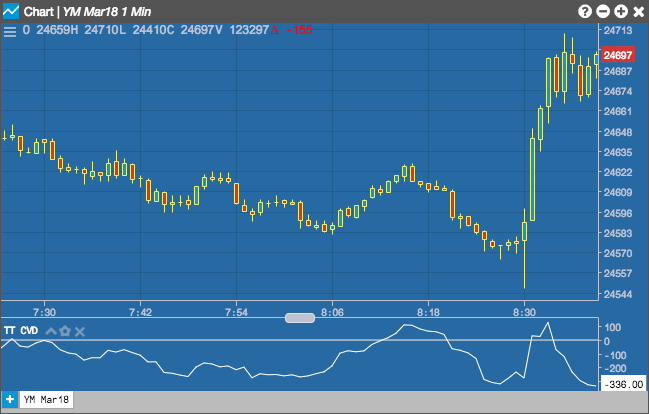The height and width of the screenshot is (414, 649).
Task: Click the -336.00 CVD value label
Action: (x=624, y=384)
